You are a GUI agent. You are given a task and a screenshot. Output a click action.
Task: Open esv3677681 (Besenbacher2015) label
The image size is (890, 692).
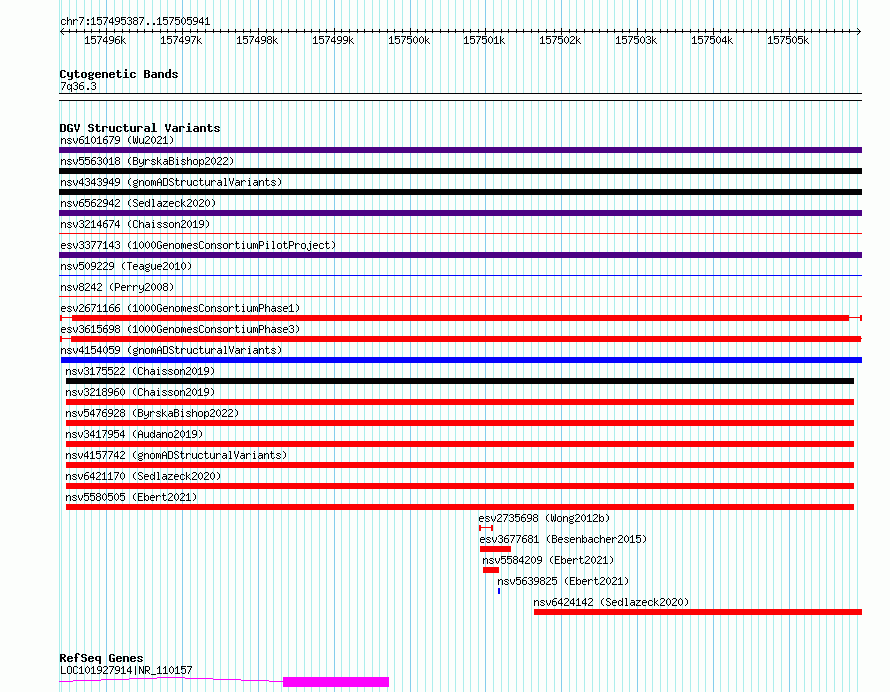click(563, 539)
